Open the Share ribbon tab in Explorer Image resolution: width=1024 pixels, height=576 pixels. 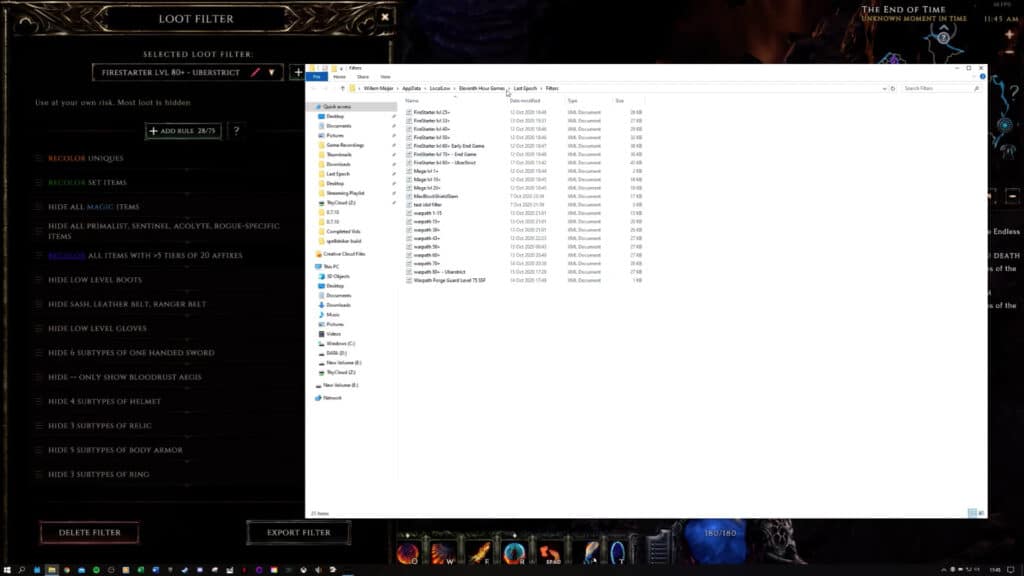362,77
